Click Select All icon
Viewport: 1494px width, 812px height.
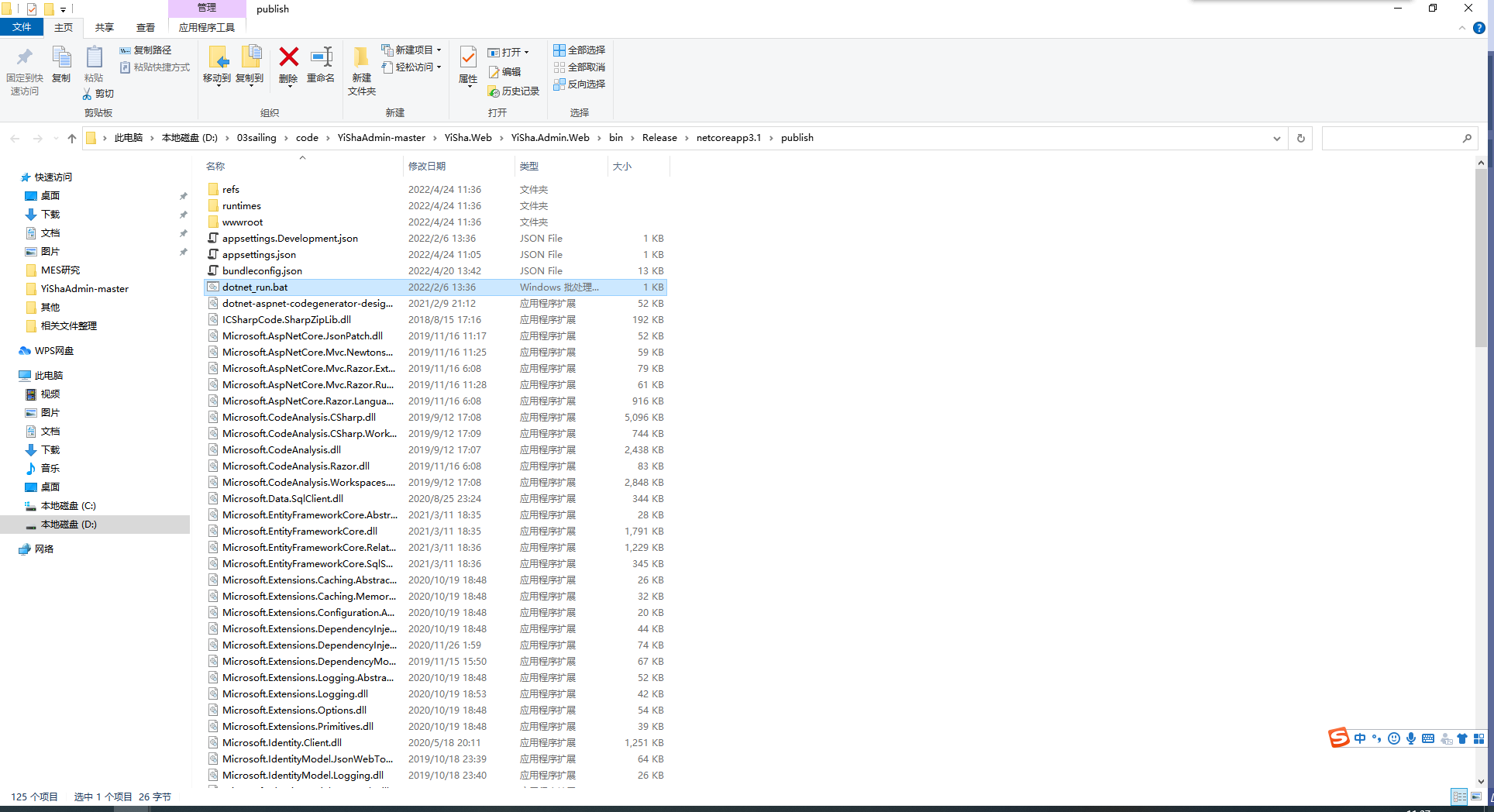pos(559,50)
